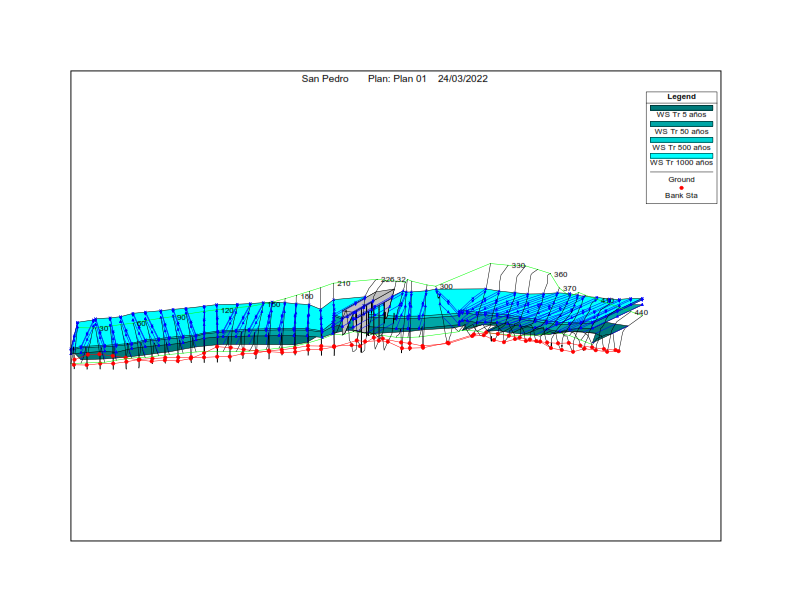Click the WS Tr 1000 años color swatch

pyautogui.click(x=681, y=156)
